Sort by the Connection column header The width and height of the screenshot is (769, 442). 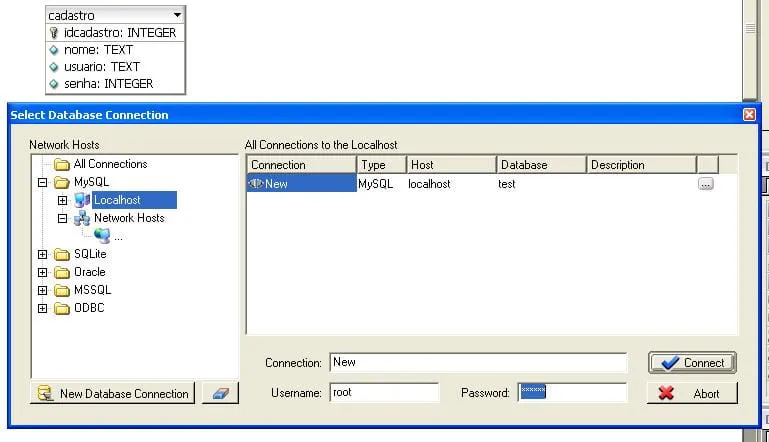(x=301, y=165)
